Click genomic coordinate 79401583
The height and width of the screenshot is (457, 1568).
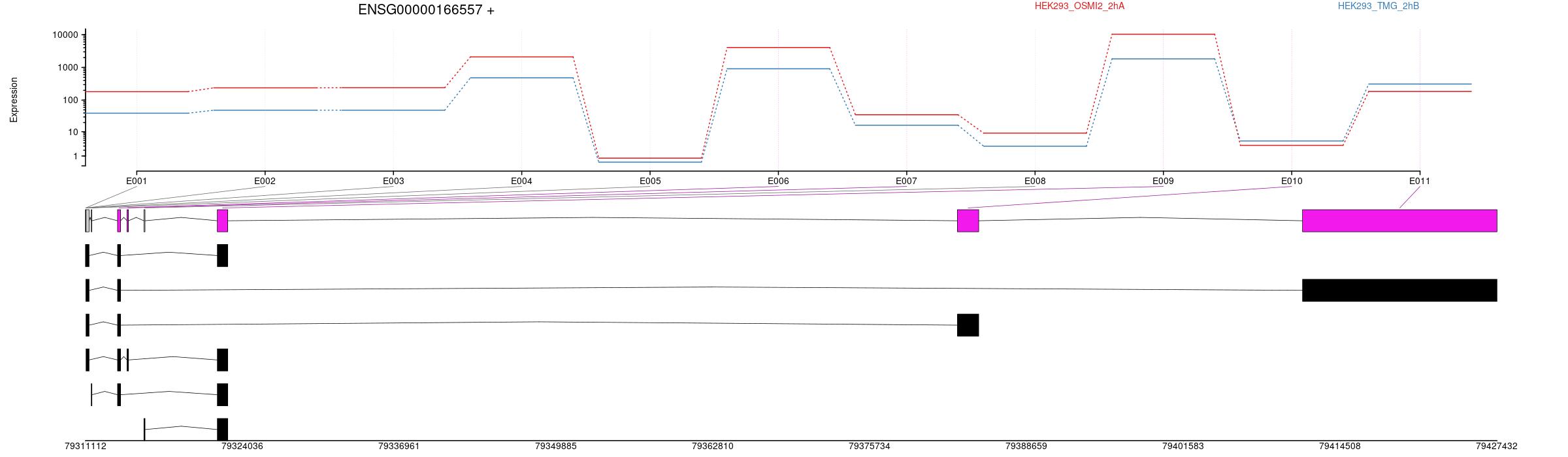click(1183, 447)
